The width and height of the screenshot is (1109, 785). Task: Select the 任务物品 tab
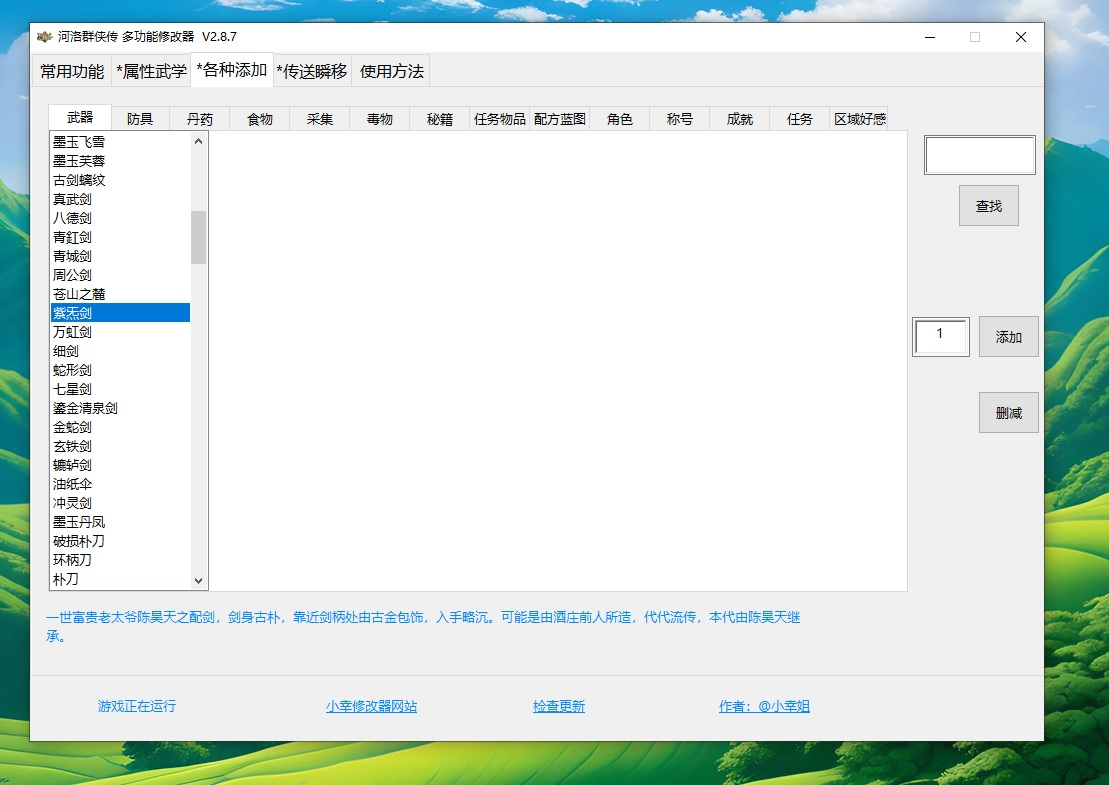click(500, 119)
